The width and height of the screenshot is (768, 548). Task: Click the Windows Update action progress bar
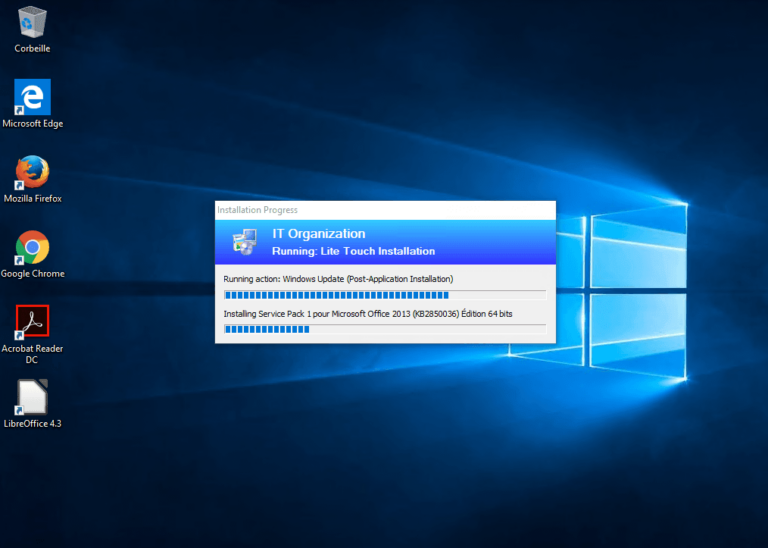pos(385,295)
